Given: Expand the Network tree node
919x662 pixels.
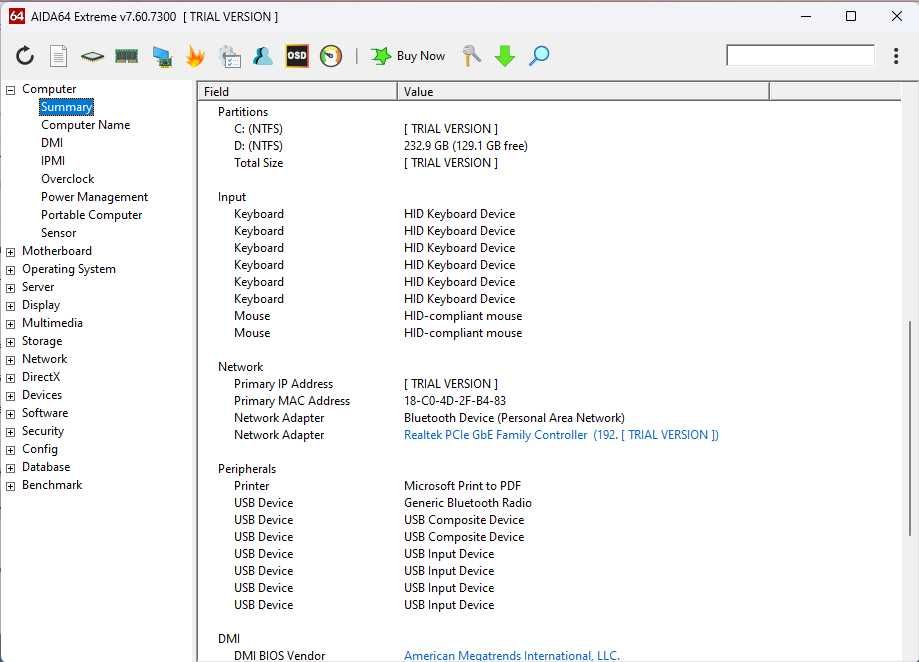Looking at the screenshot, I should point(11,360).
